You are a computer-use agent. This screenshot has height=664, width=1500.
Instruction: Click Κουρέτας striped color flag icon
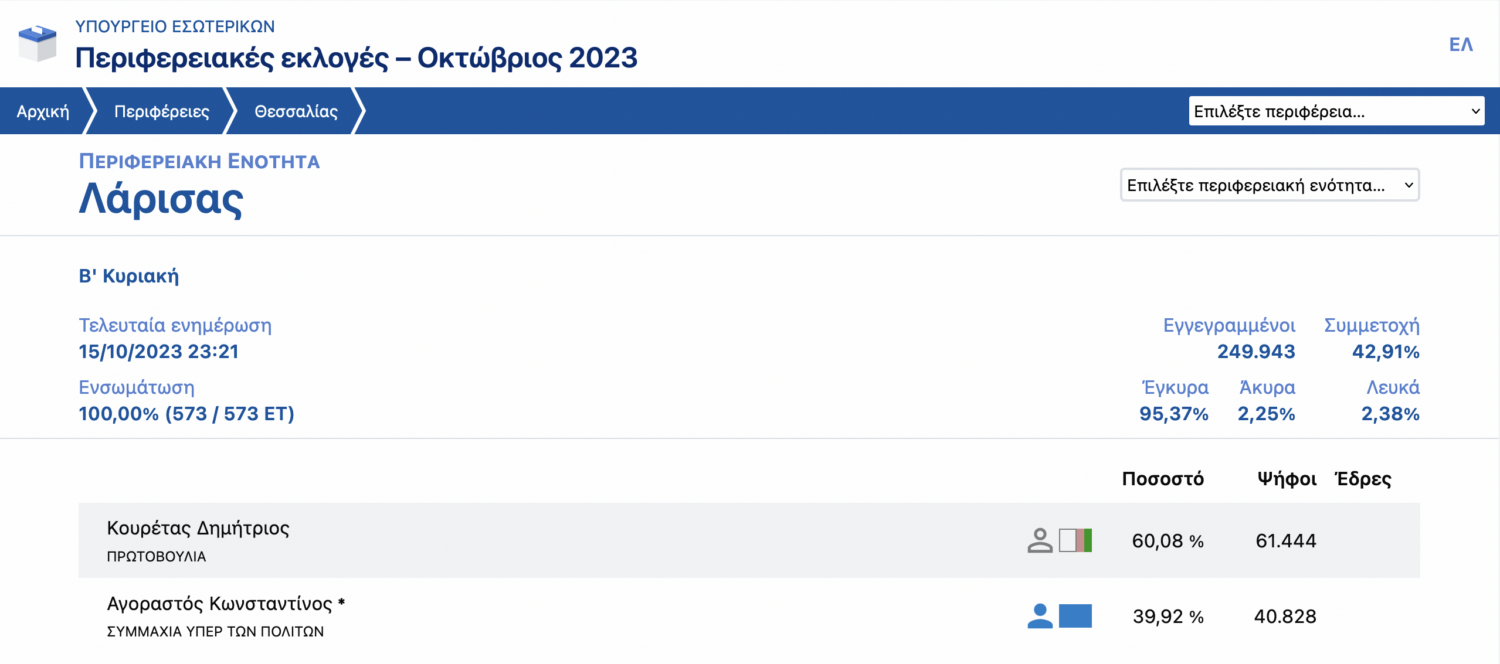pyautogui.click(x=1075, y=541)
